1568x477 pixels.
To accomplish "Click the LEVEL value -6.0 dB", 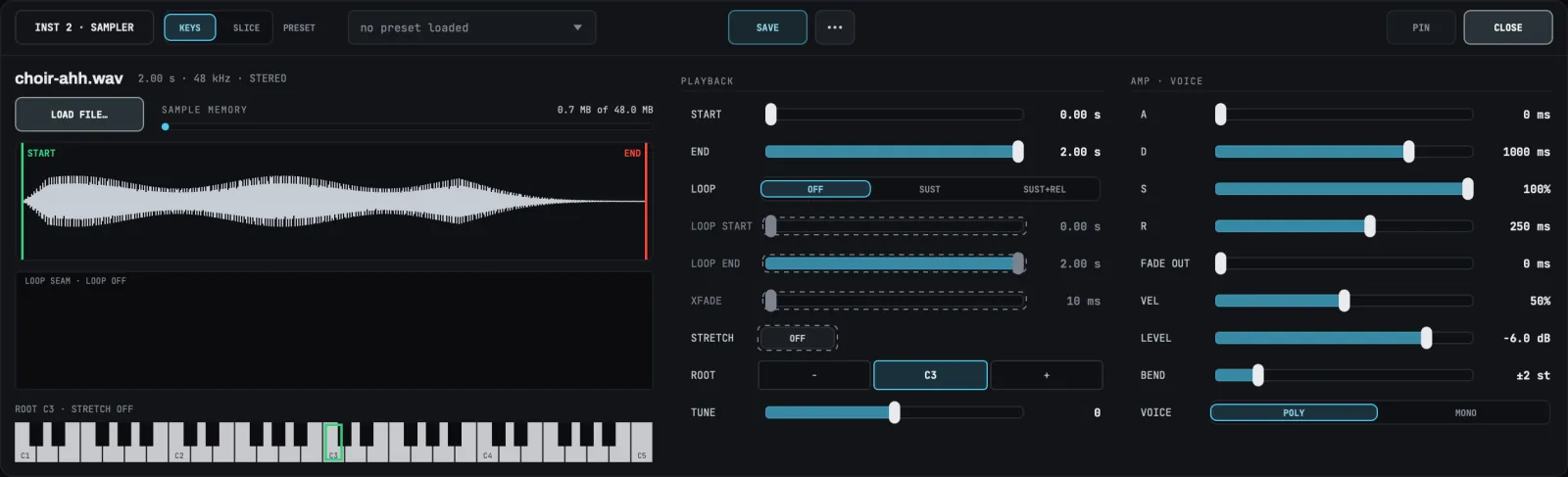I will (x=1527, y=338).
